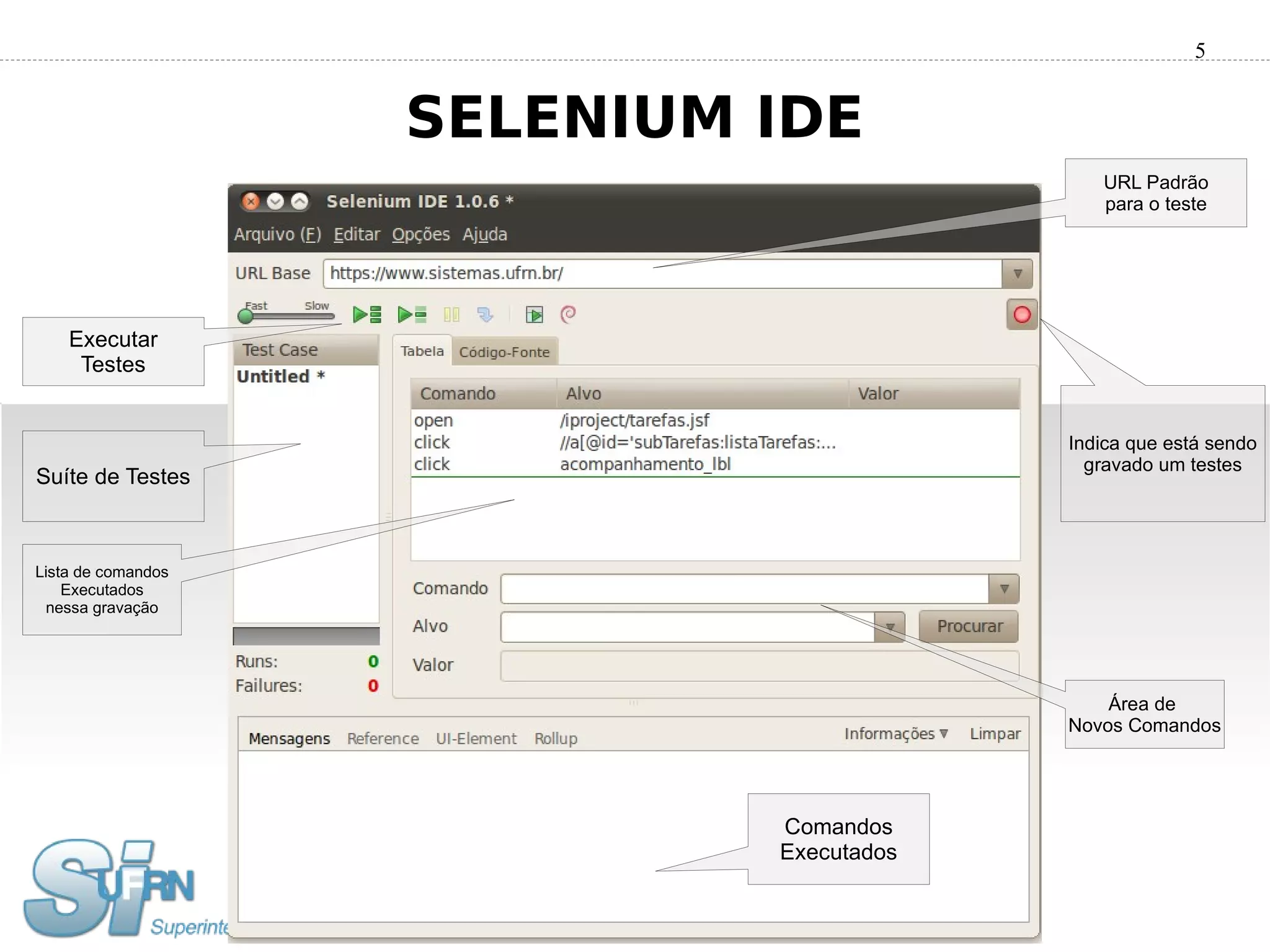The width and height of the screenshot is (1270, 952).
Task: Select the Untitled test case
Action: pyautogui.click(x=280, y=376)
